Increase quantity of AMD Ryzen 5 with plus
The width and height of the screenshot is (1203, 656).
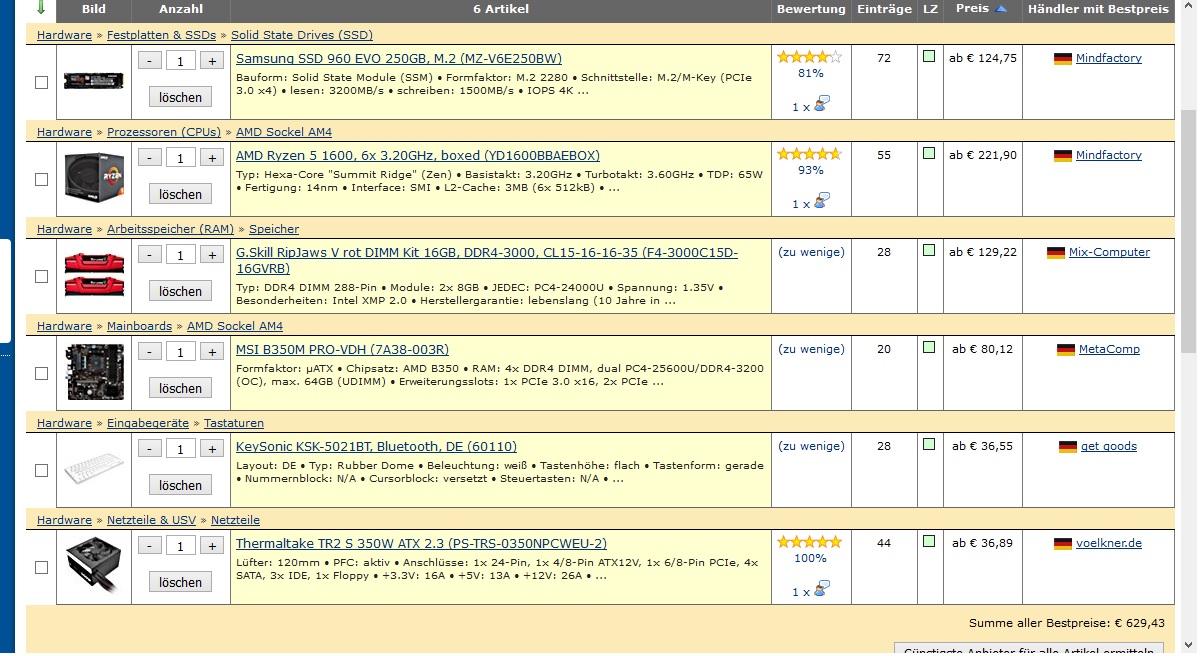click(x=212, y=157)
